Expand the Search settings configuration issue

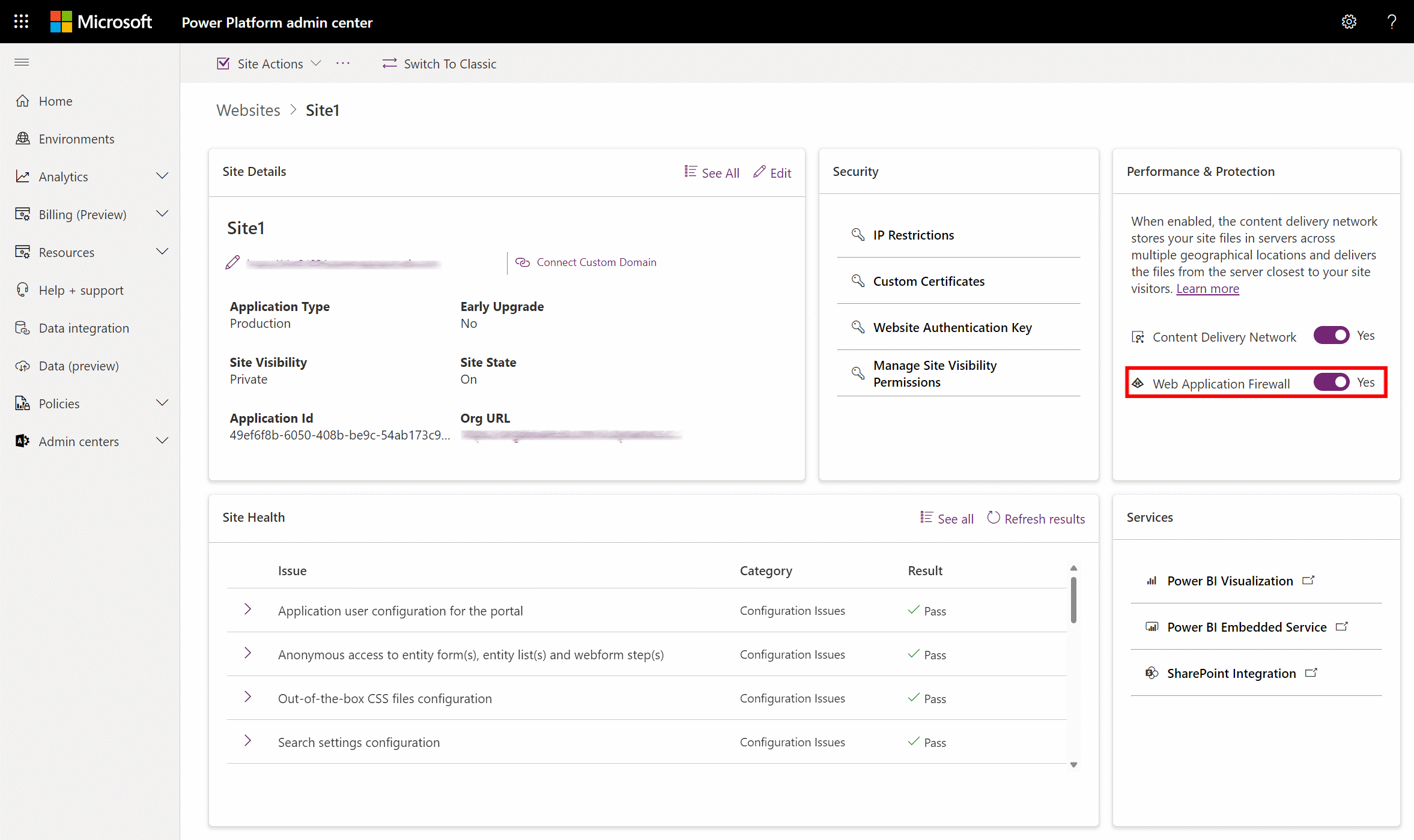(x=248, y=741)
